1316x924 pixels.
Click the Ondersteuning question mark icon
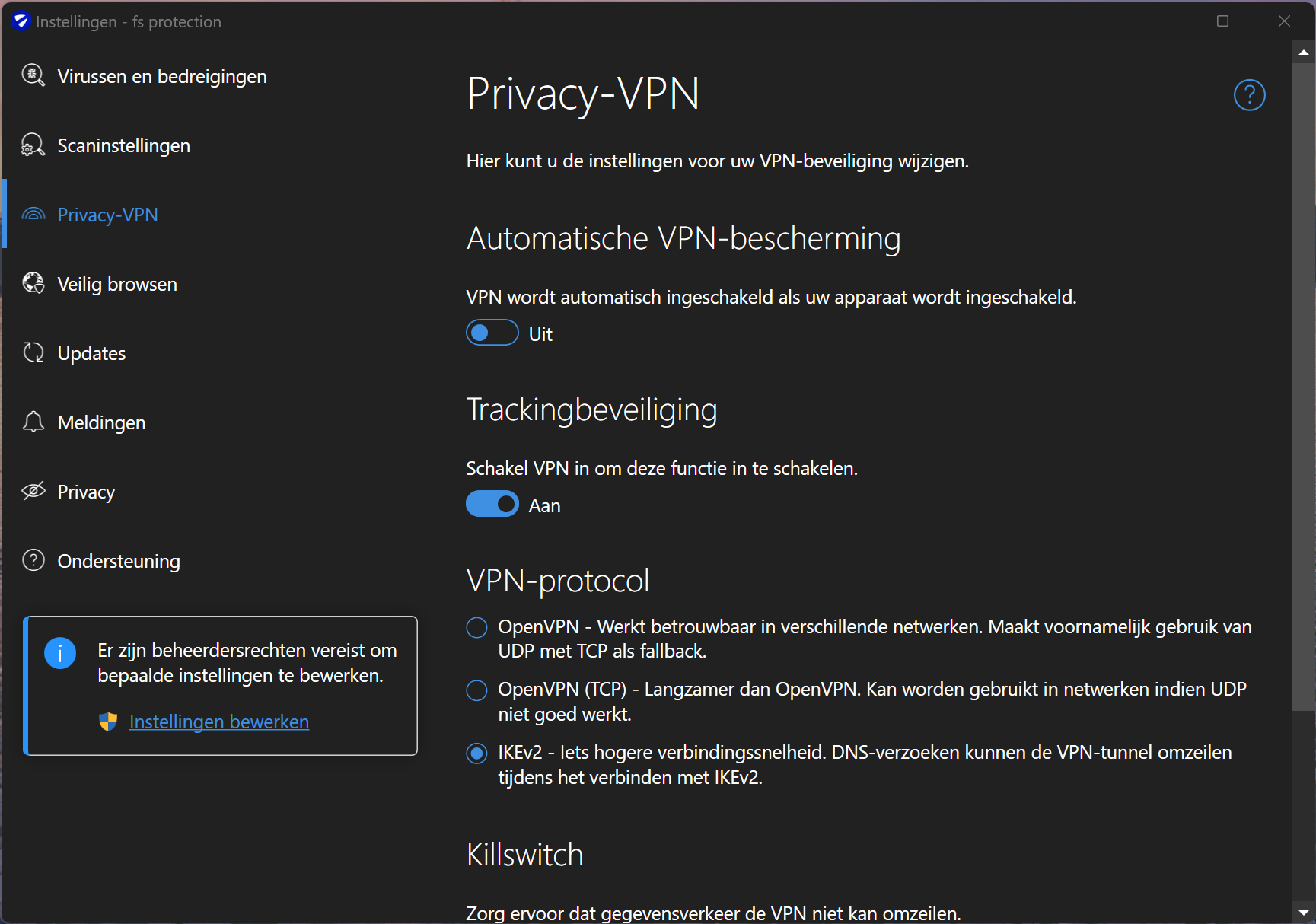33,560
